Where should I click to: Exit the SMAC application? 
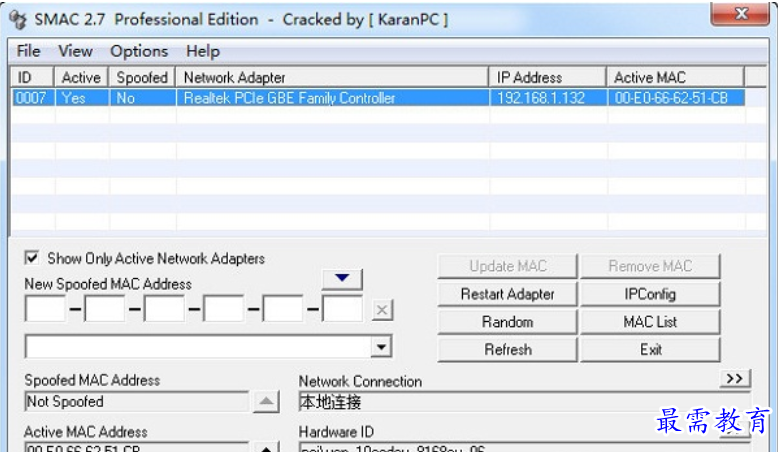click(650, 350)
